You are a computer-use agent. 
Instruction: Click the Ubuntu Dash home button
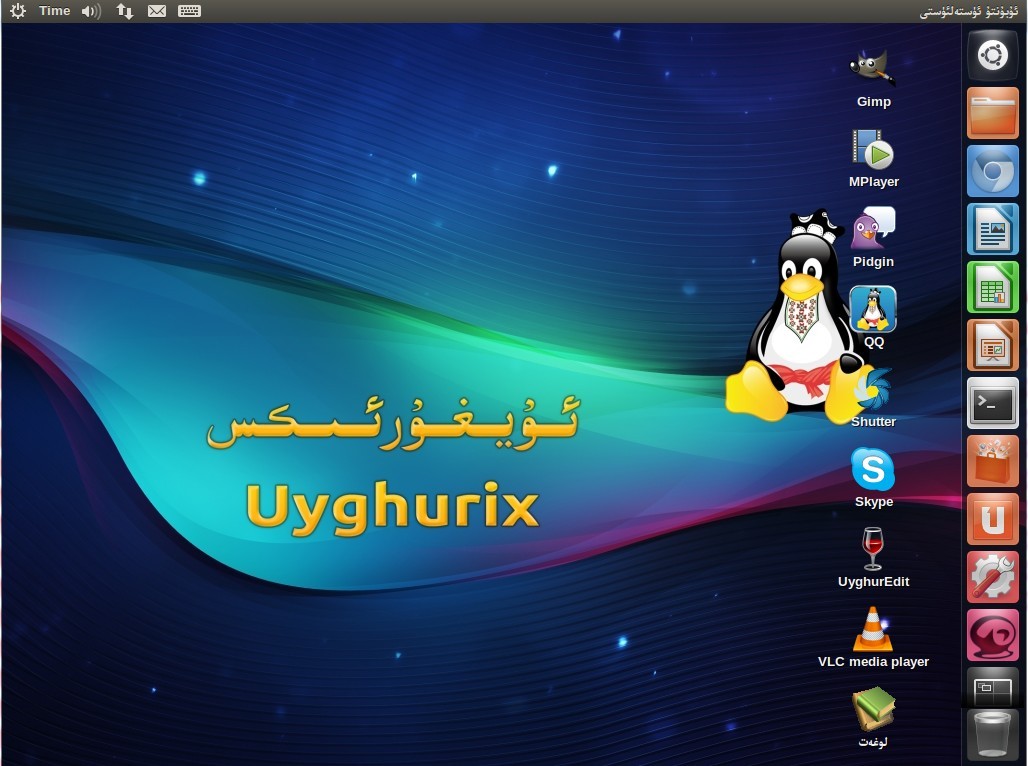(993, 55)
